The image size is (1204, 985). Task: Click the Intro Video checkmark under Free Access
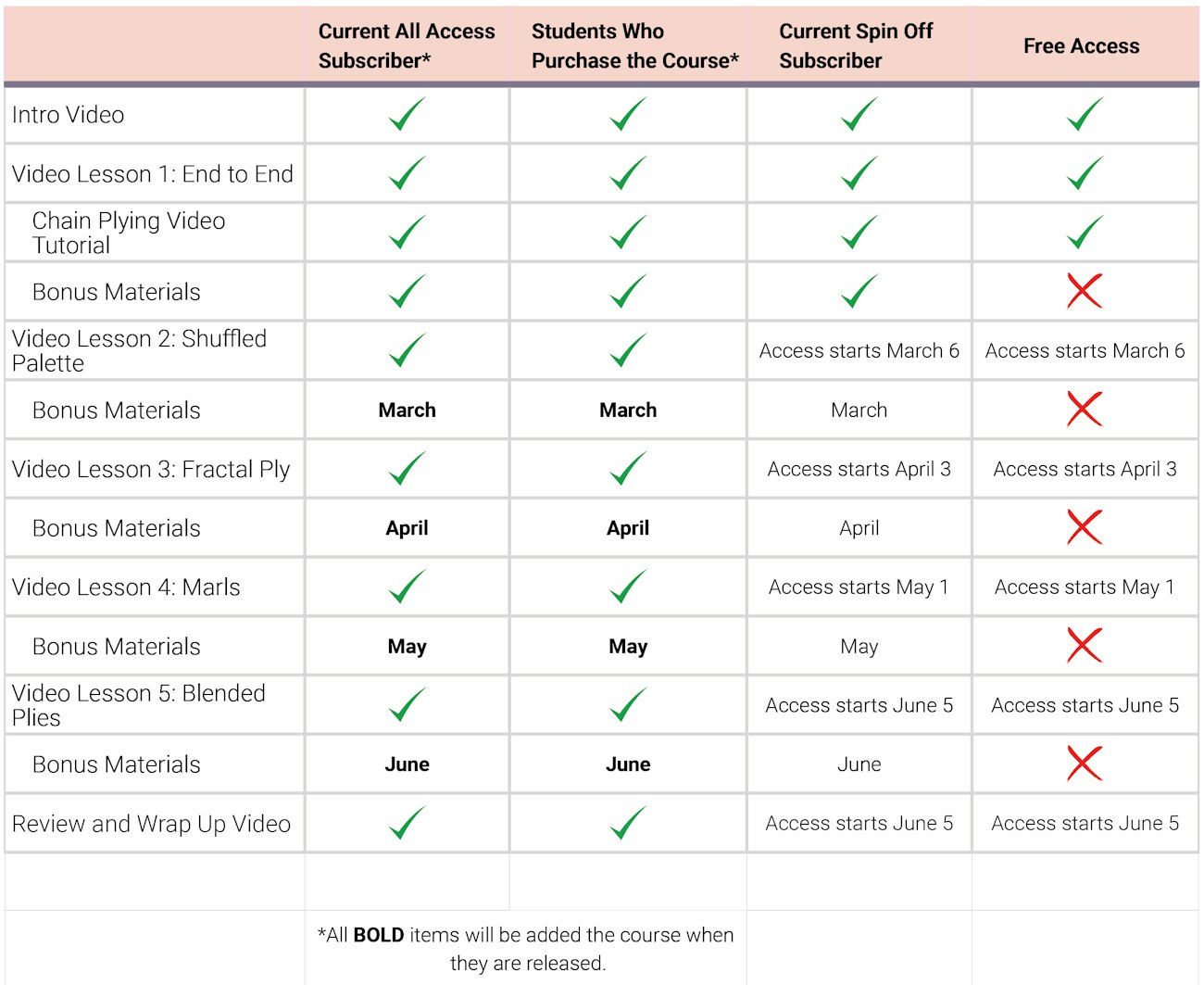coord(1085,115)
